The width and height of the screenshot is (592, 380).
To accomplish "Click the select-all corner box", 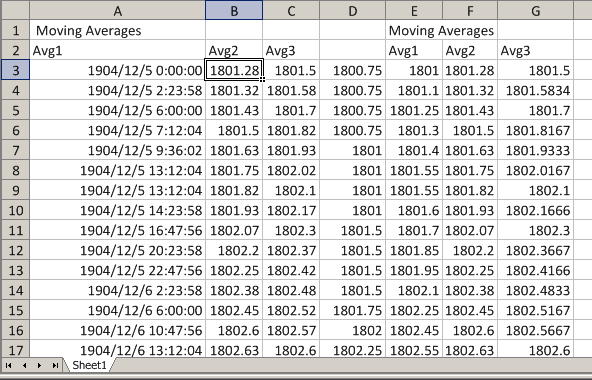I will tap(15, 10).
